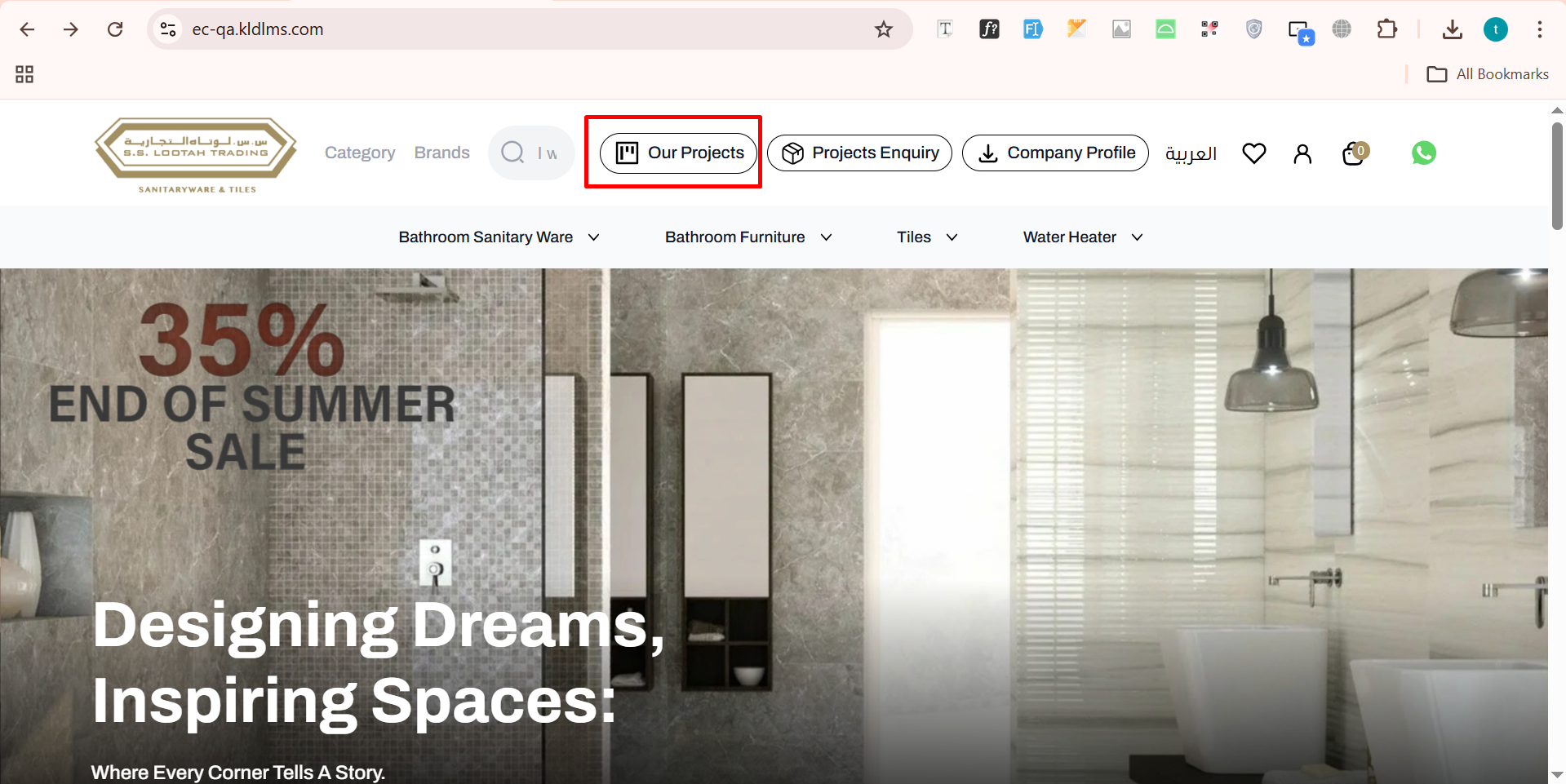The width and height of the screenshot is (1566, 784).
Task: Download the Company Profile
Action: coord(1055,153)
